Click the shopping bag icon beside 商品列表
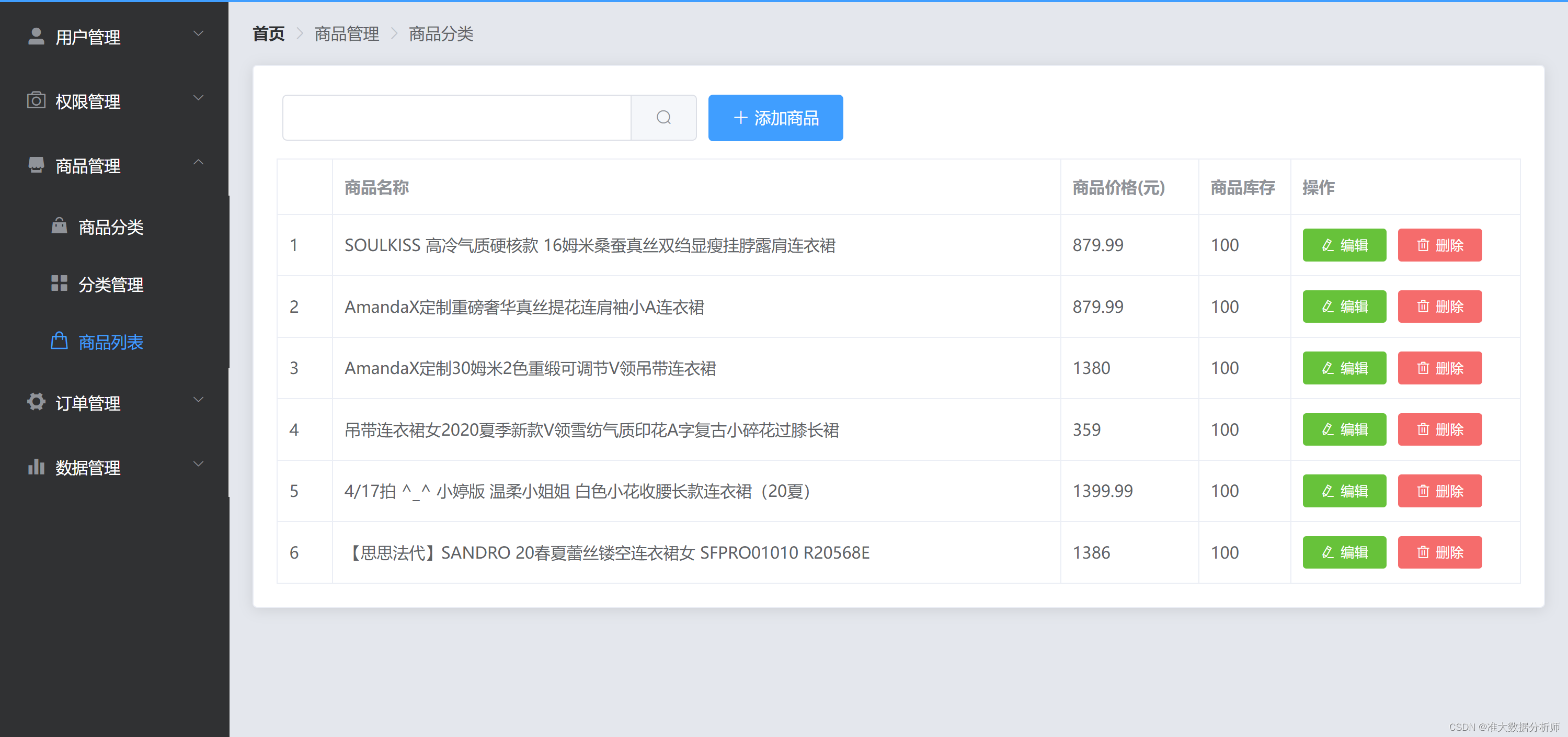This screenshot has width=1568, height=737. 59,341
